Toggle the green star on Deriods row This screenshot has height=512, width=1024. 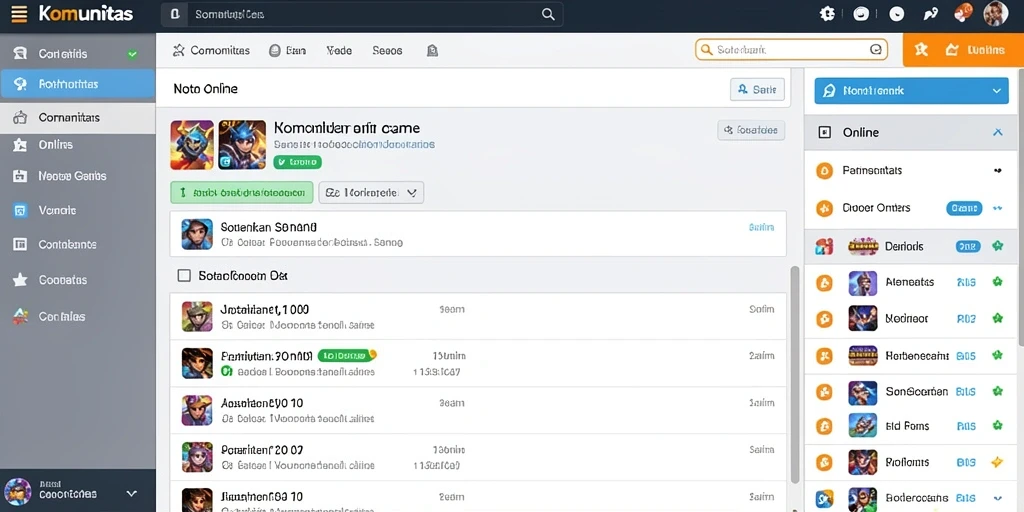tap(997, 246)
